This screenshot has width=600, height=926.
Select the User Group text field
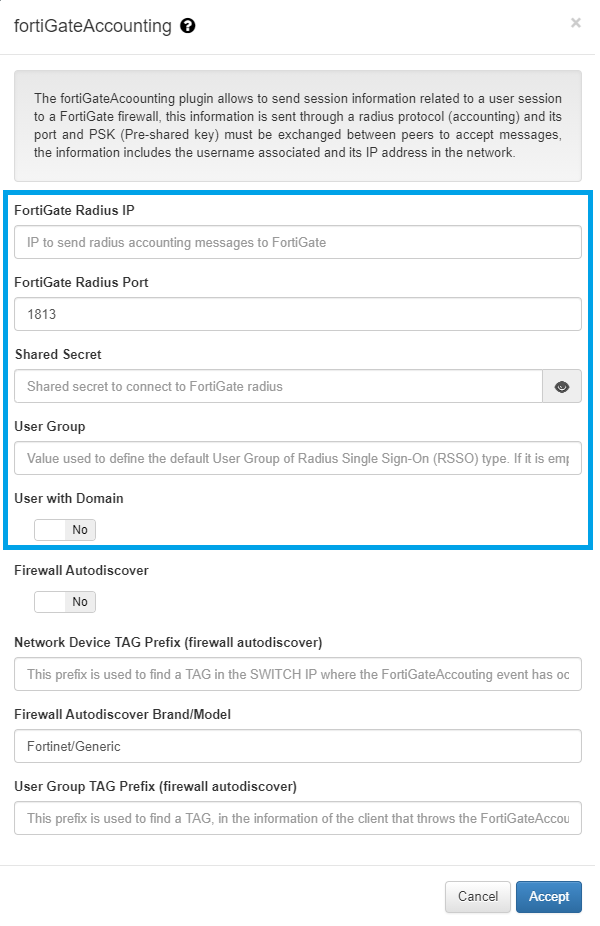coord(298,458)
